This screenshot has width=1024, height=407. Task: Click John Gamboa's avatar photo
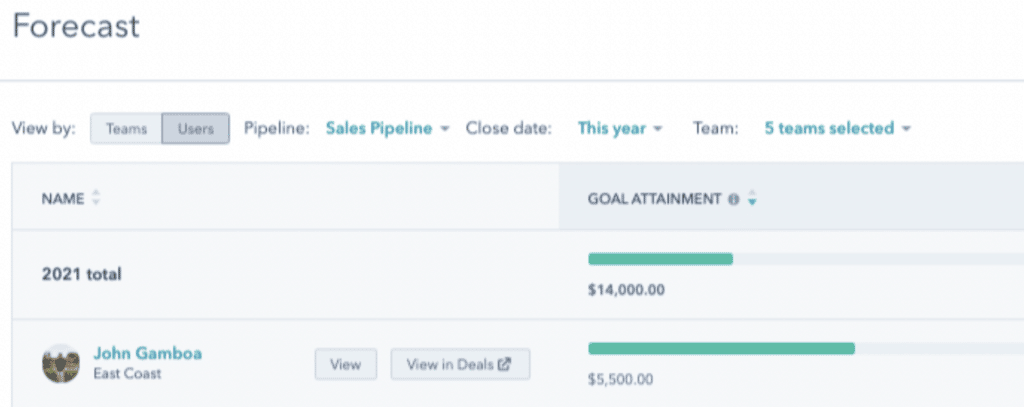pyautogui.click(x=61, y=363)
